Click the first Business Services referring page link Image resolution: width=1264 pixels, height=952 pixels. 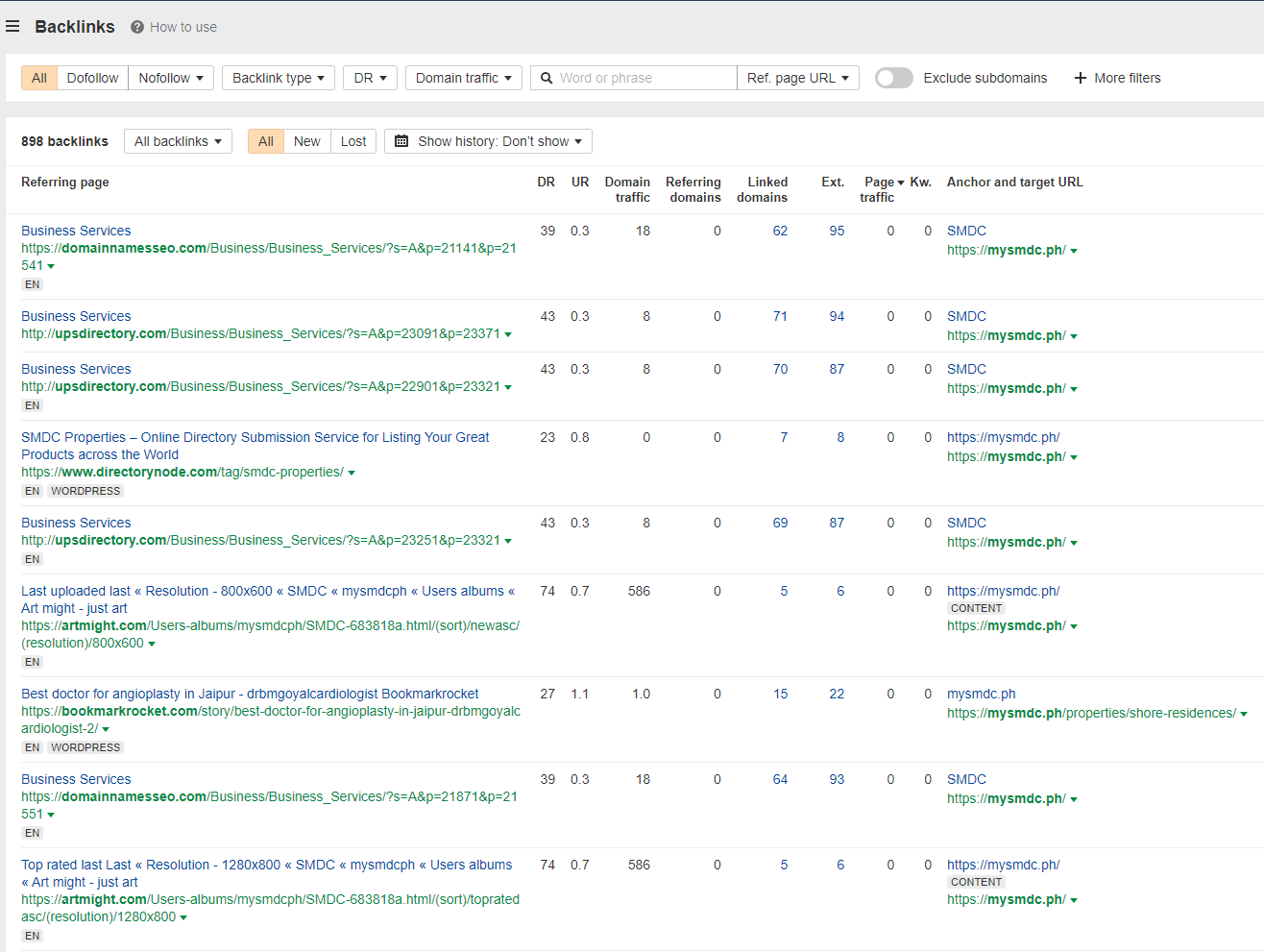(x=76, y=231)
